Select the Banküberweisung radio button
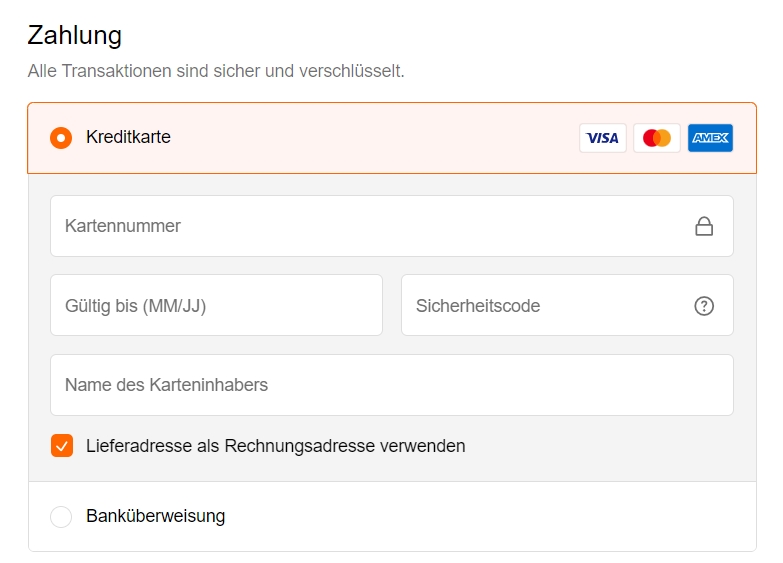This screenshot has height=563, width=783. [61, 517]
